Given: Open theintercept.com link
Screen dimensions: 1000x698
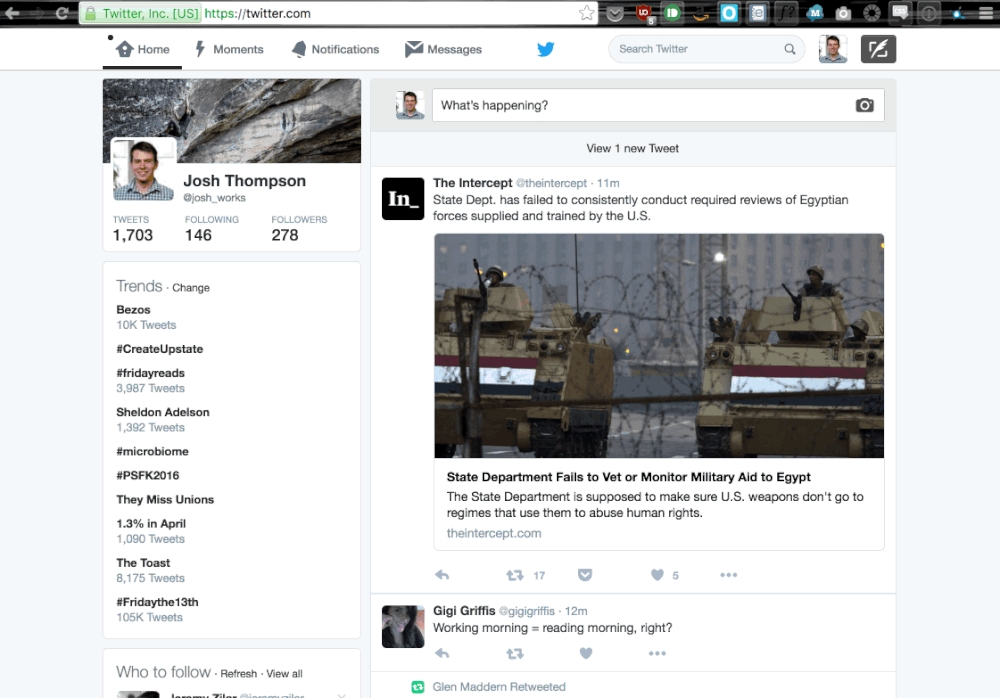Looking at the screenshot, I should 494,533.
